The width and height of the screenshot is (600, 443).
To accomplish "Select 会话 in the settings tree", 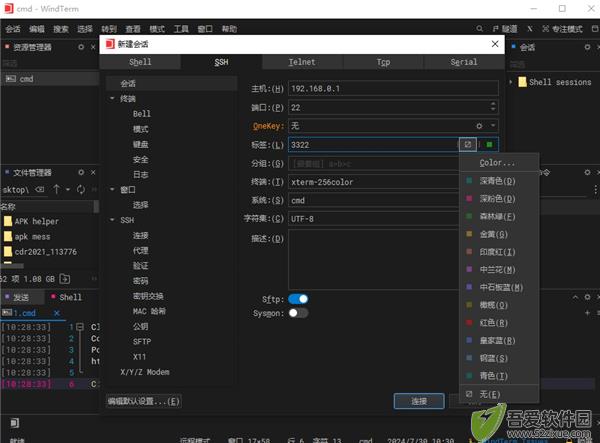I will click(171, 83).
